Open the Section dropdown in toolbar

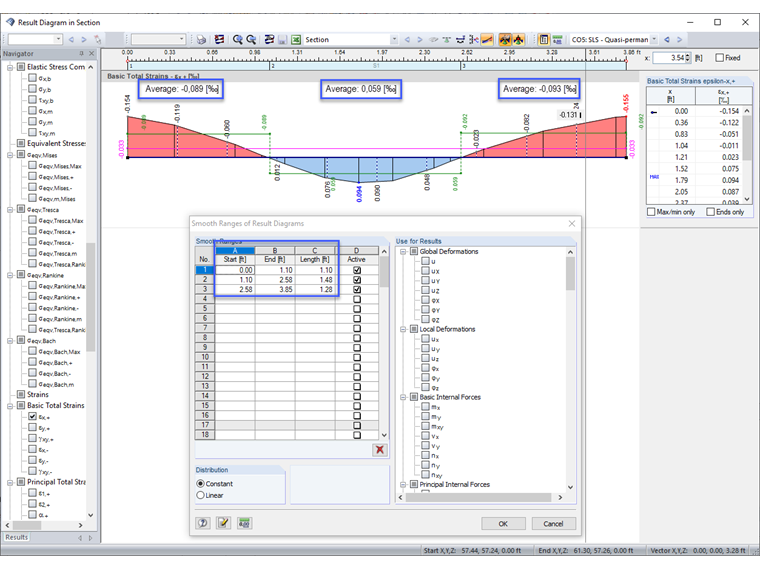394,40
